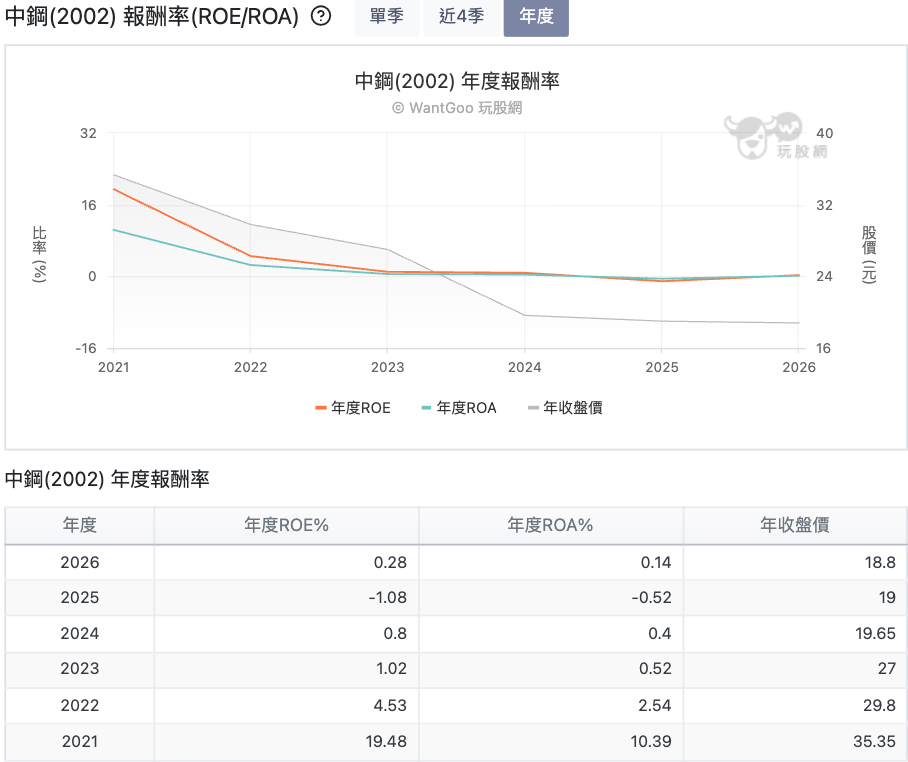Click ROA value 0.14
The image size is (908, 762).
coord(656,562)
